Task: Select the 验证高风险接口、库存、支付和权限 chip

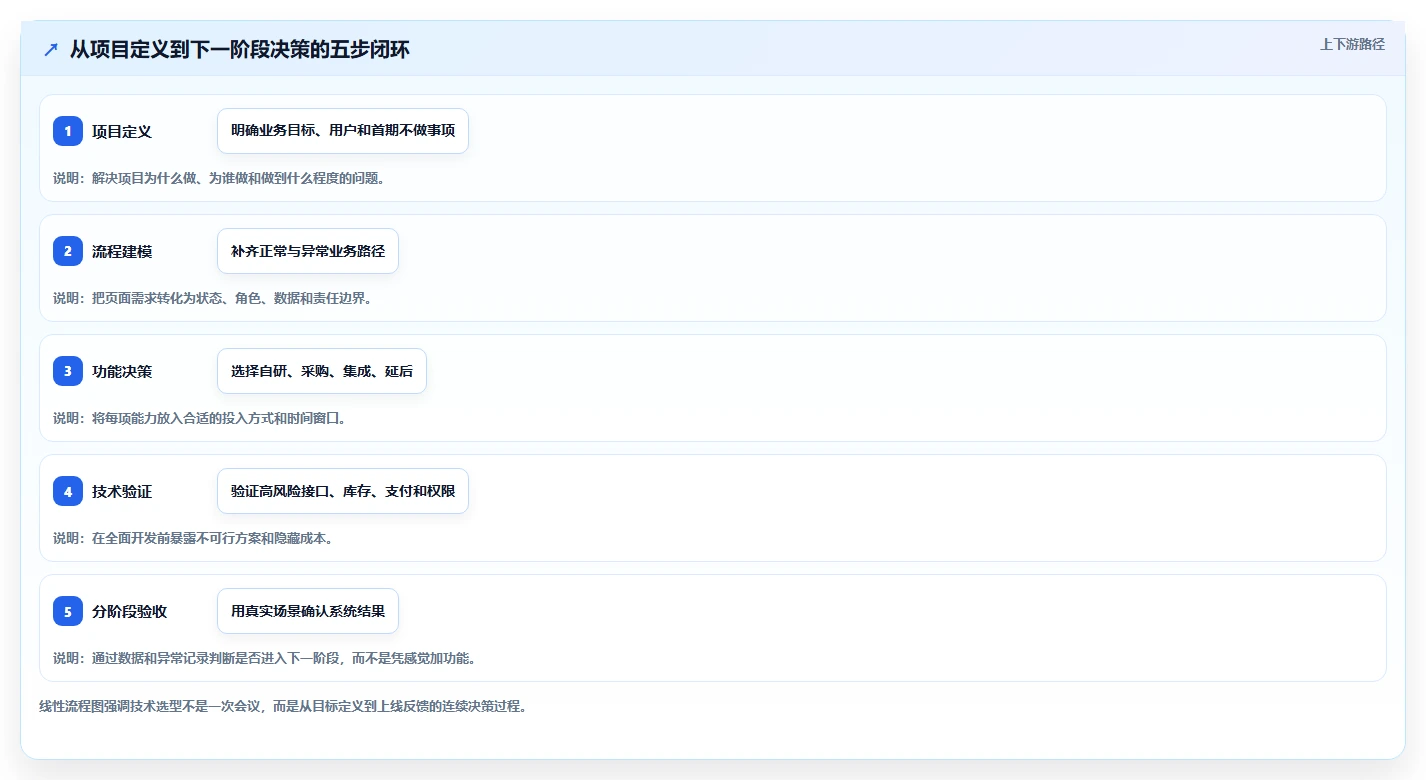Action: pyautogui.click(x=343, y=491)
